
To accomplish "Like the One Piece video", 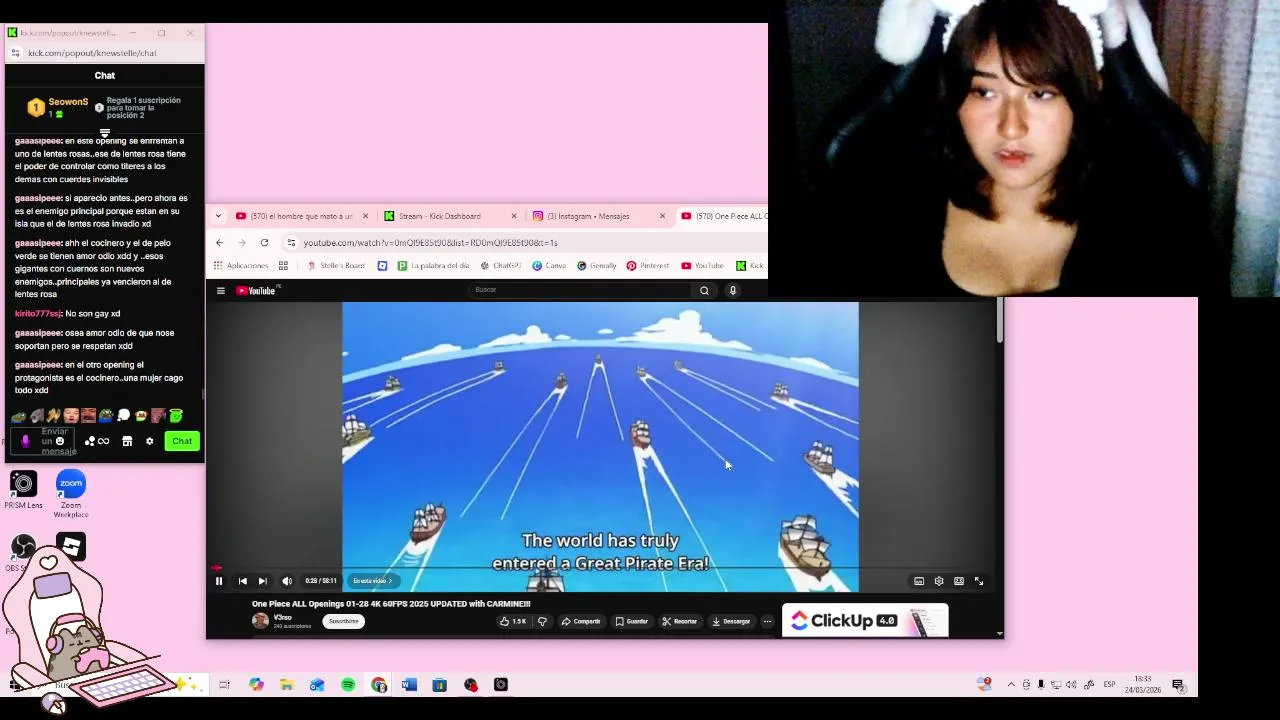I will [513, 621].
